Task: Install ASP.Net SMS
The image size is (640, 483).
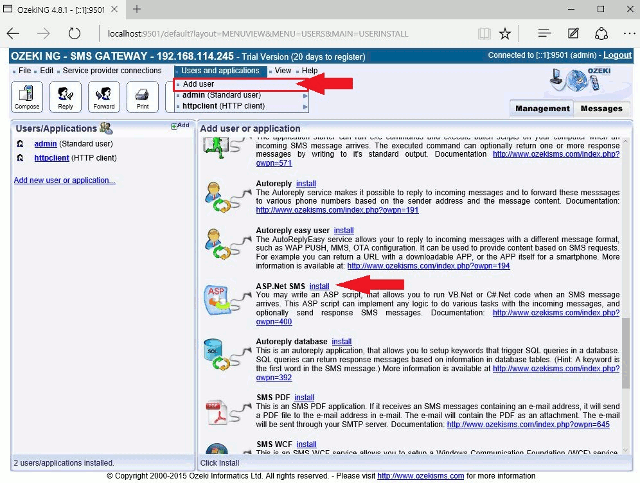Action: point(319,286)
